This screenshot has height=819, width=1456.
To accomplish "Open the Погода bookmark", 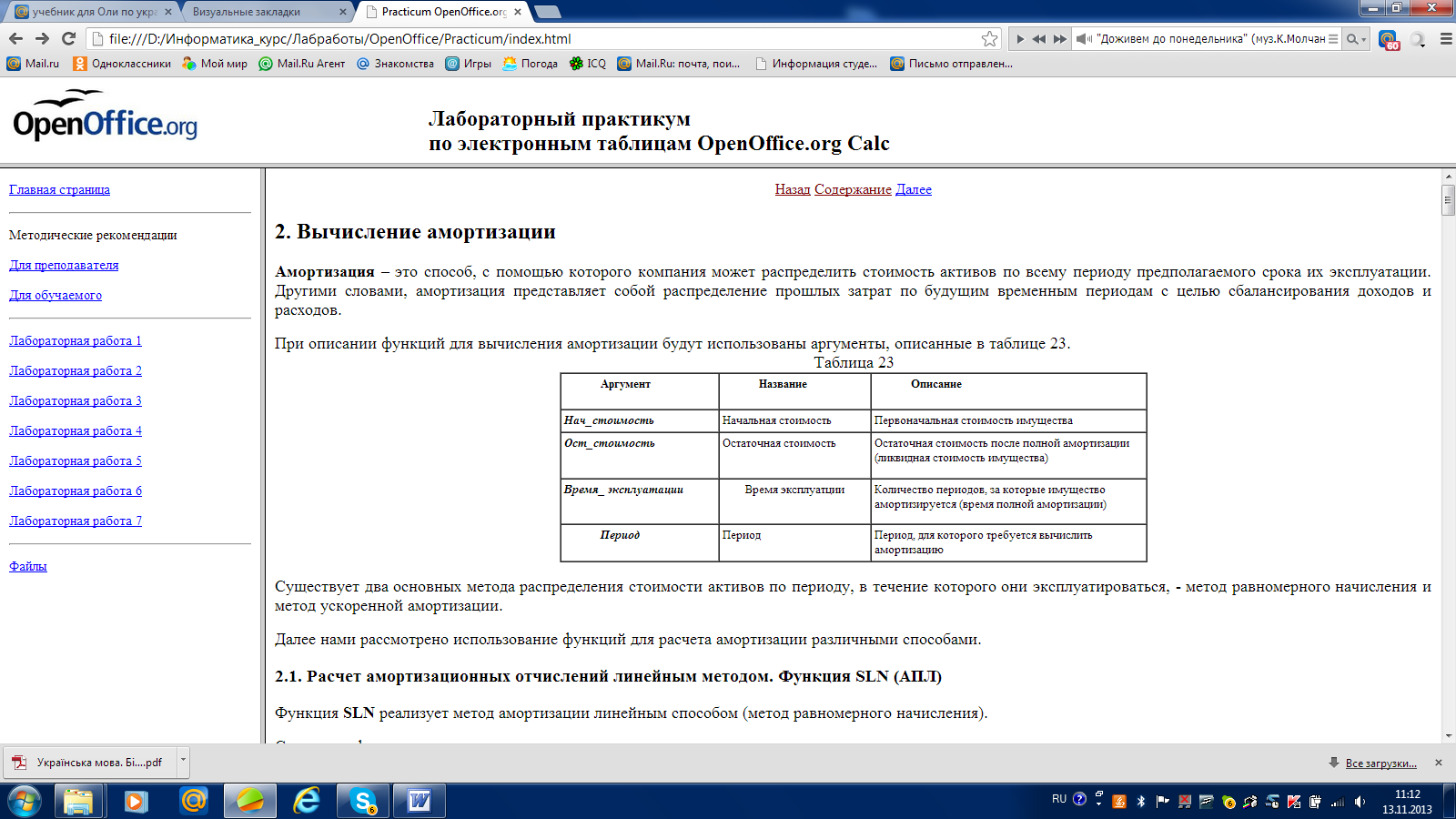I will click(530, 64).
